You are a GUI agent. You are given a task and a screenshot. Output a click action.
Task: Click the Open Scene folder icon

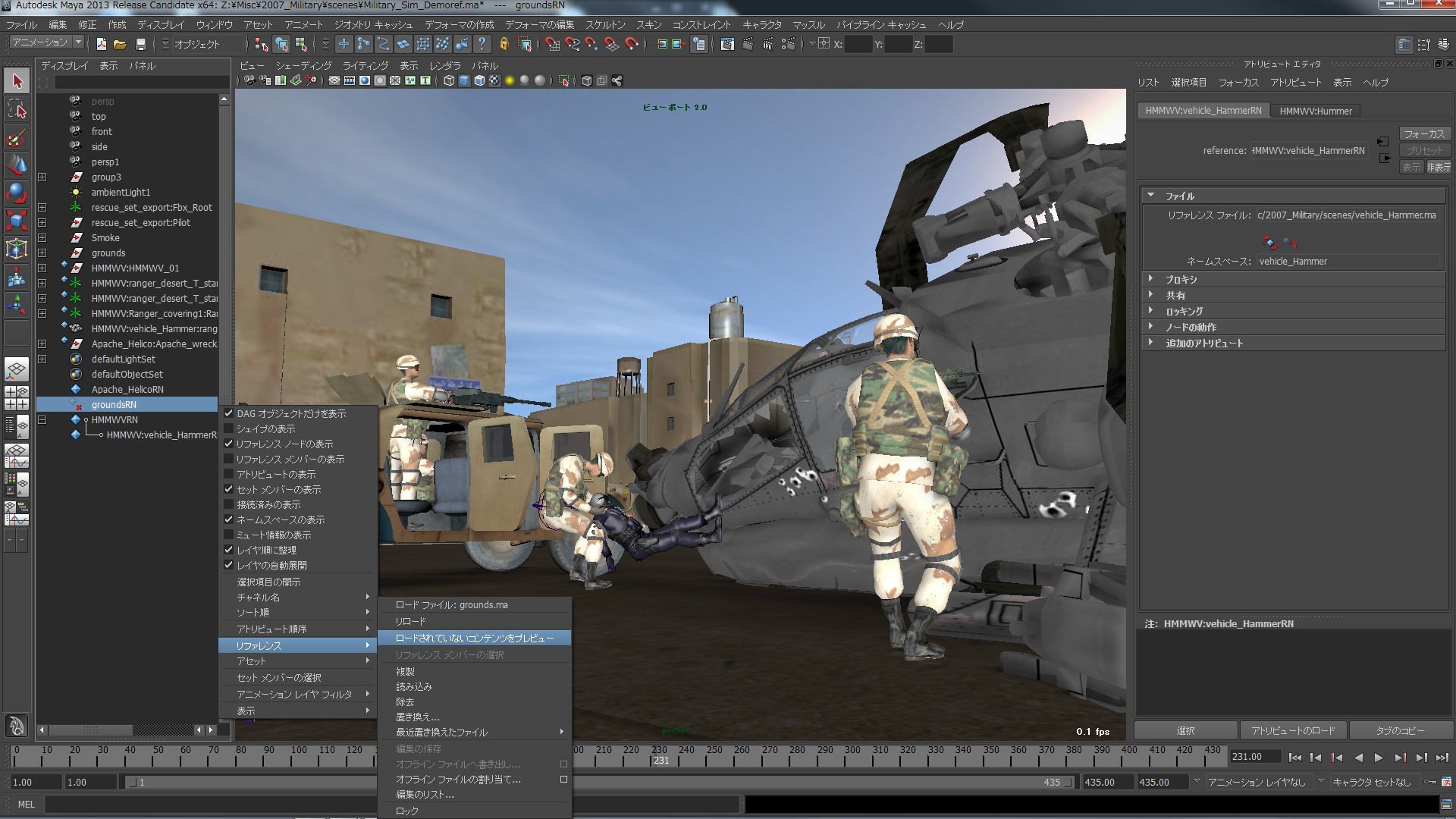pos(120,44)
